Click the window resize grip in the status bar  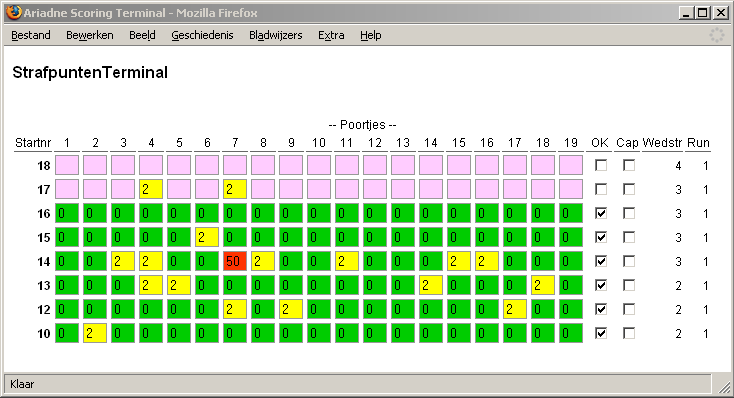(725, 386)
